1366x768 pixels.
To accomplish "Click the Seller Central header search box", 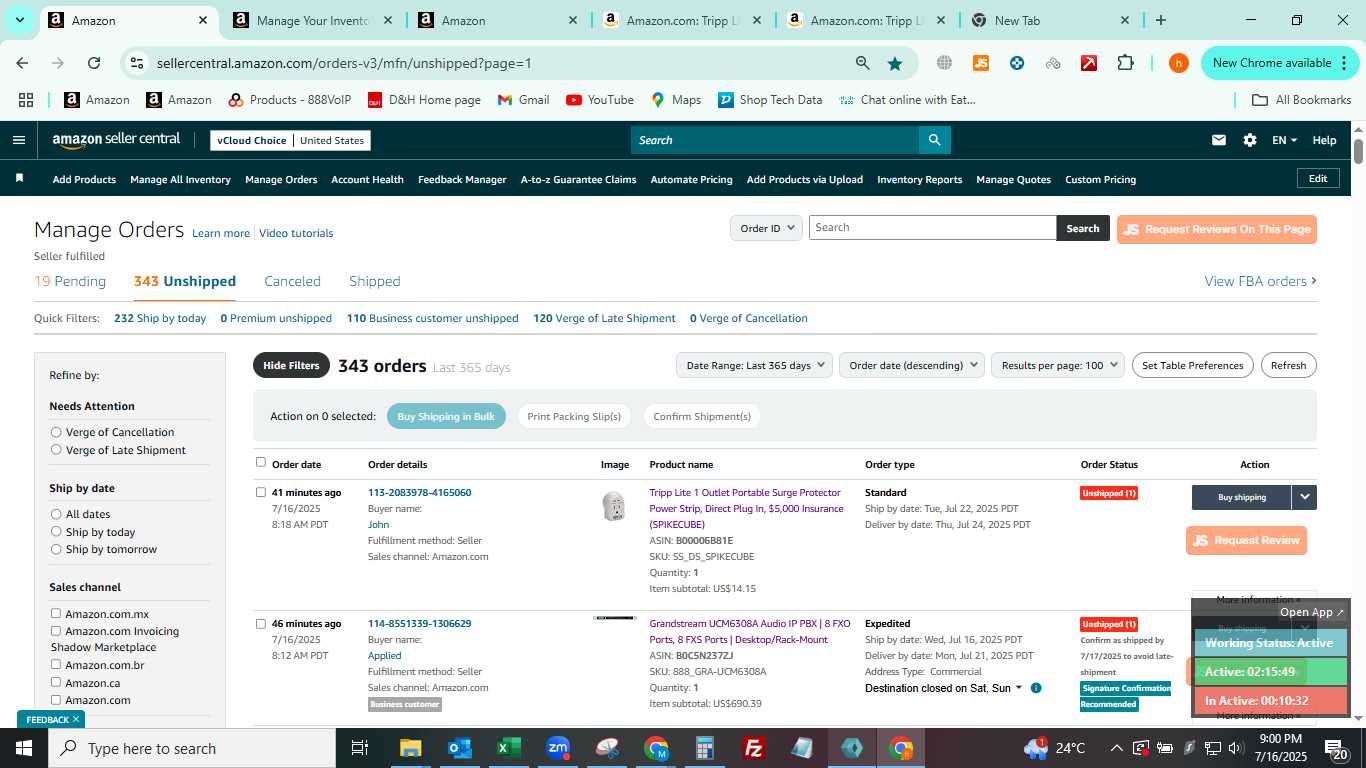I will pyautogui.click(x=775, y=140).
